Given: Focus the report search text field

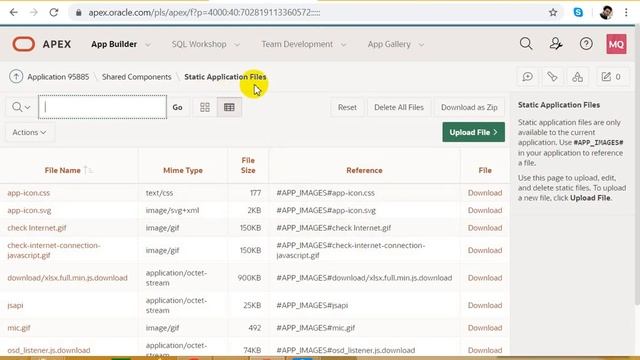Looking at the screenshot, I should 102,107.
